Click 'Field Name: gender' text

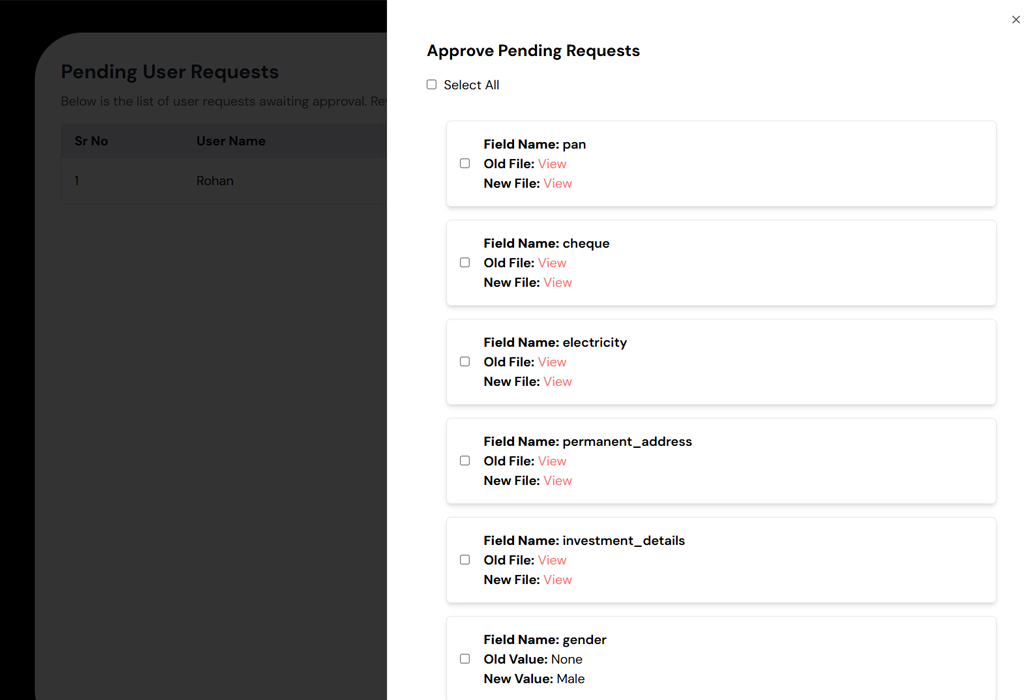(545, 639)
